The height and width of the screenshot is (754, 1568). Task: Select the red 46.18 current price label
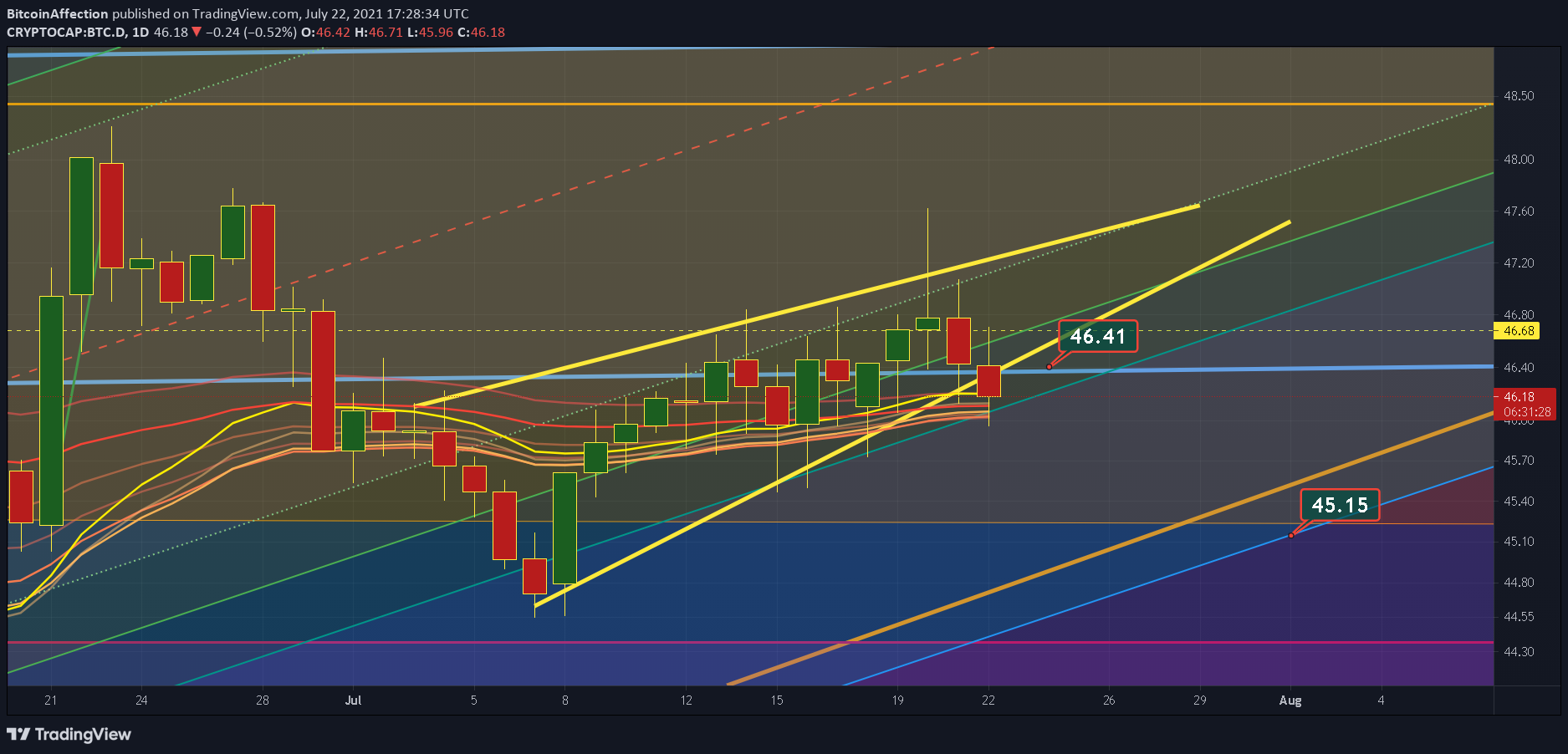[1519, 396]
